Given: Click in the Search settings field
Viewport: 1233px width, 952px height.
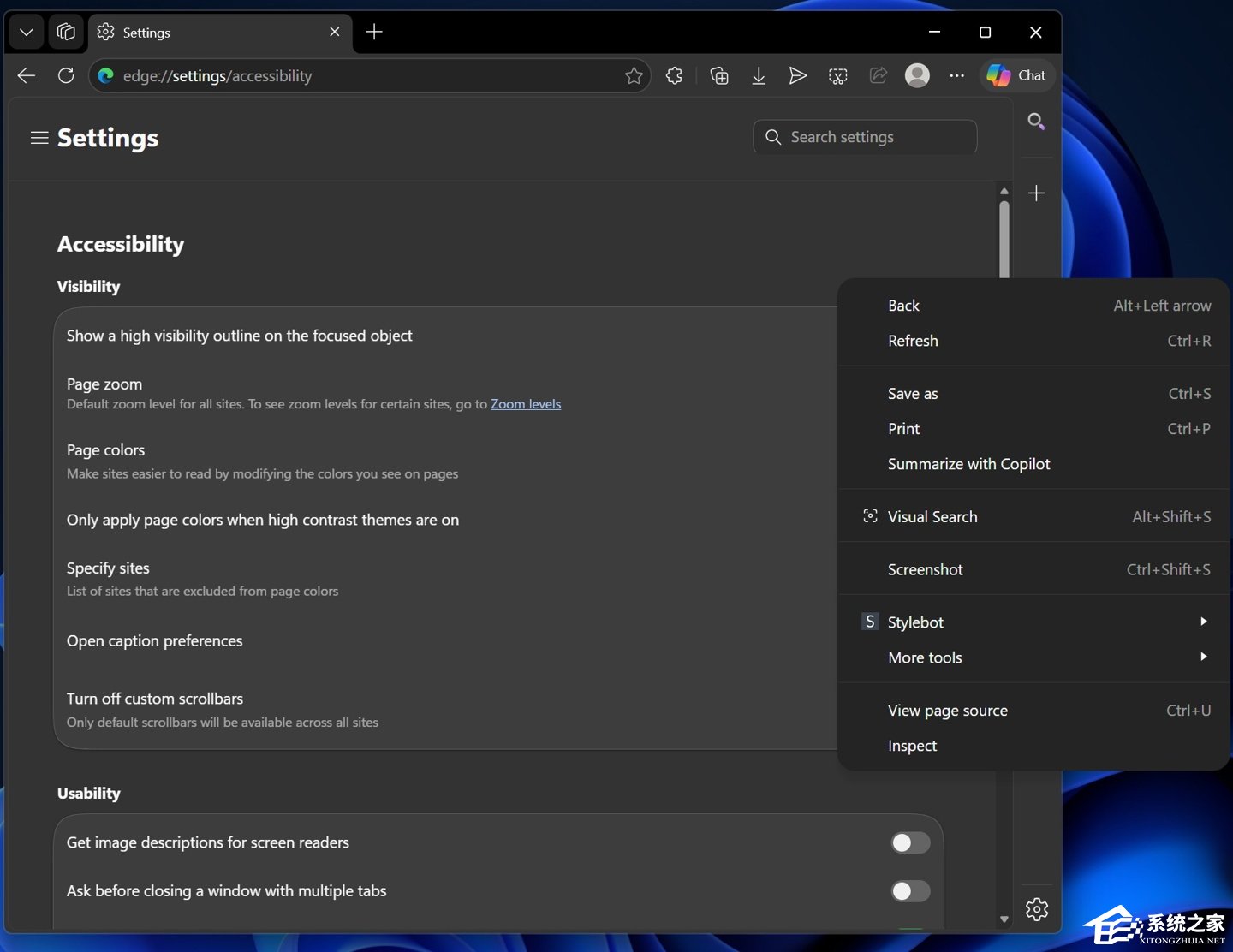Looking at the screenshot, I should 865,137.
